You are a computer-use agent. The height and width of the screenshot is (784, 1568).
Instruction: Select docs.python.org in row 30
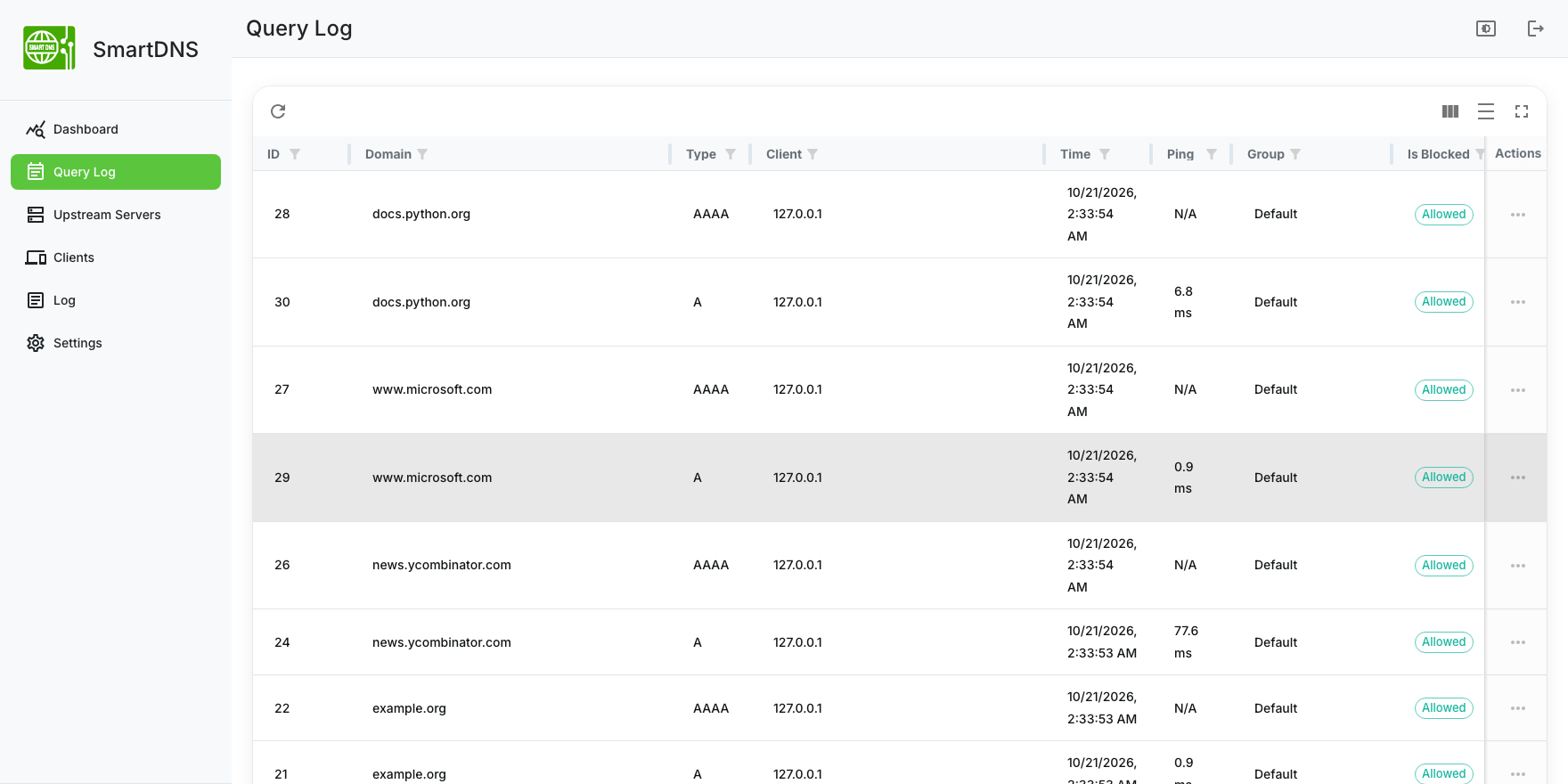click(x=421, y=302)
